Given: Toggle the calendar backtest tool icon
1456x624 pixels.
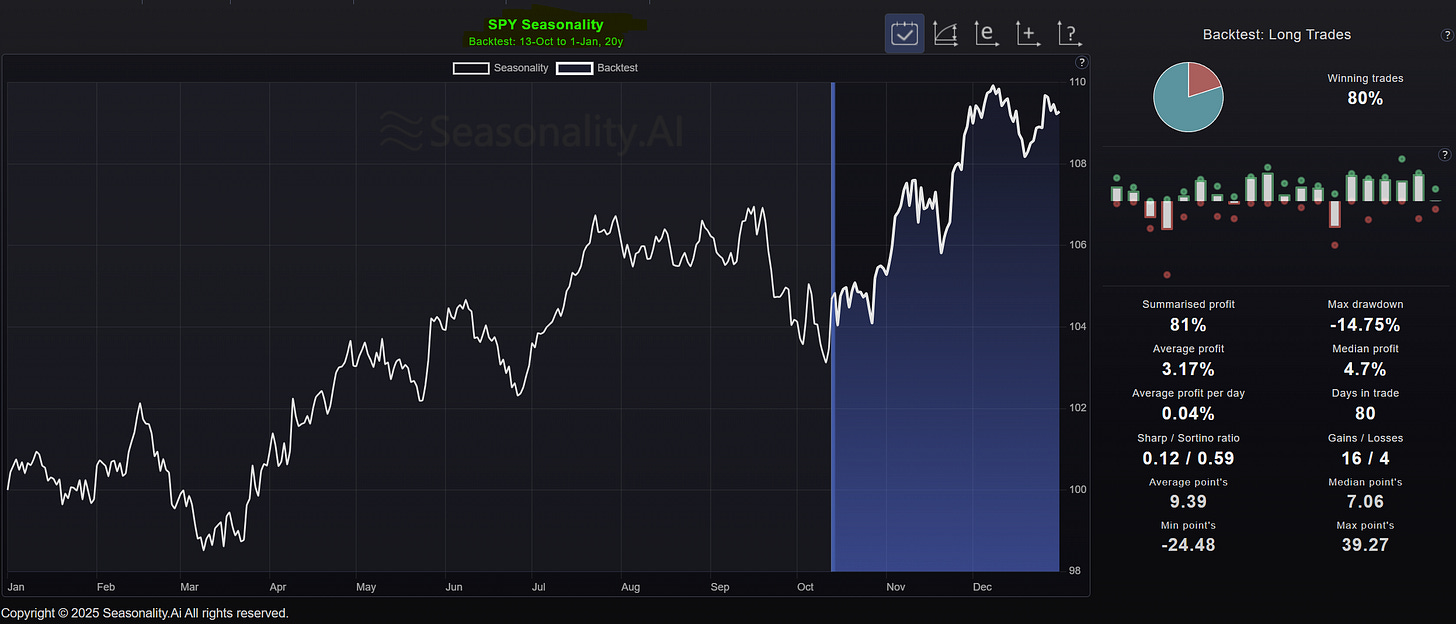Looking at the screenshot, I should pyautogui.click(x=904, y=34).
